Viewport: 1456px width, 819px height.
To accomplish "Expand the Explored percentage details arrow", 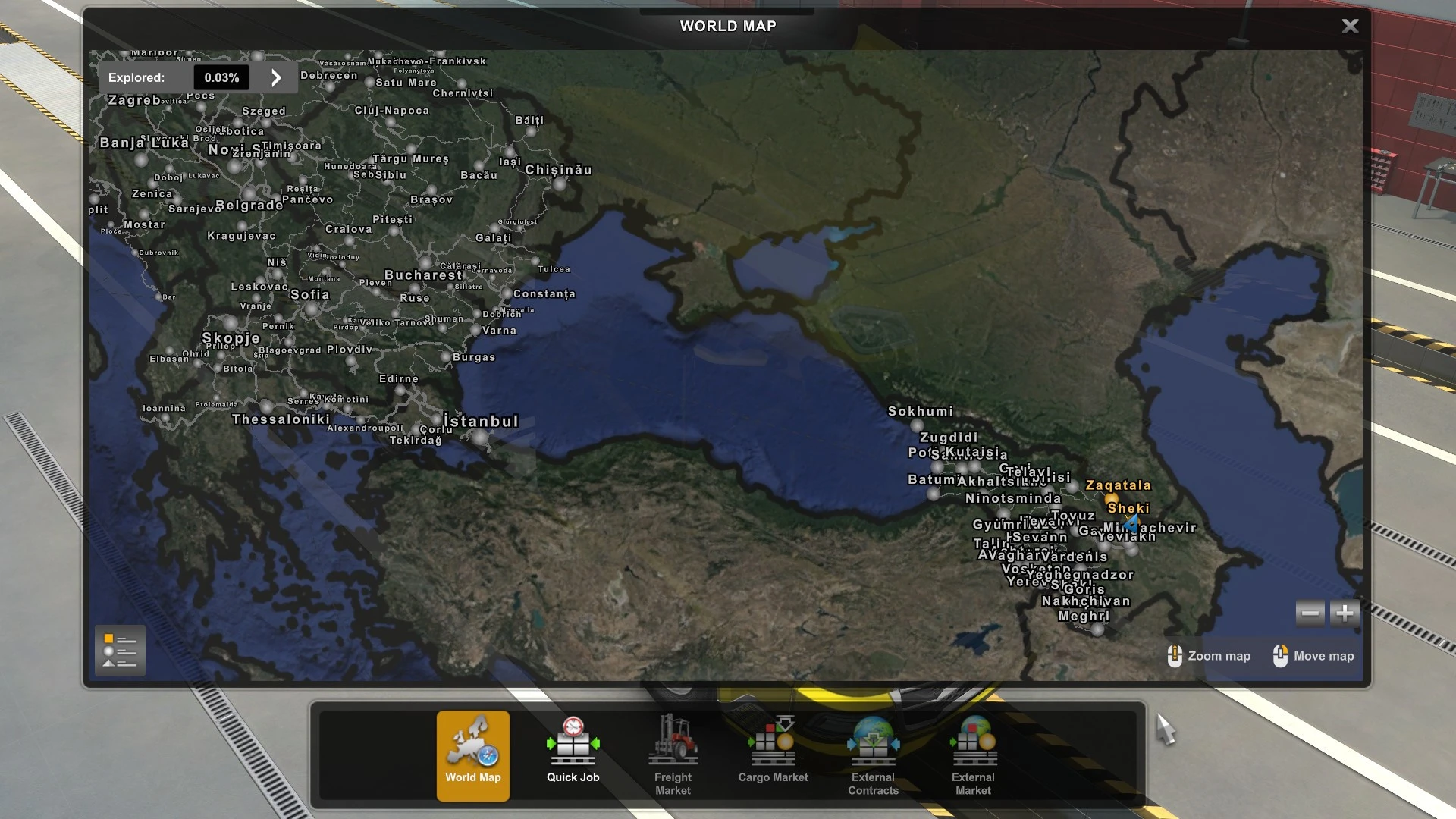I will pyautogui.click(x=275, y=77).
